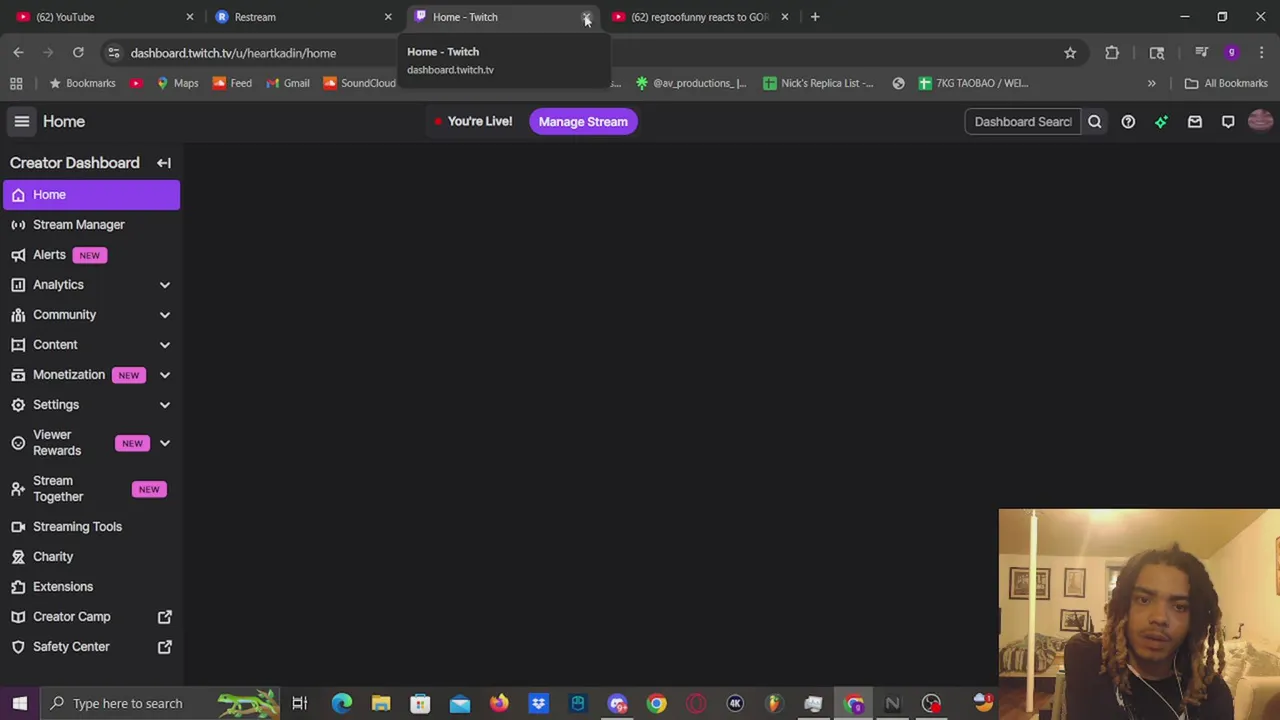Expand the Monetization section
This screenshot has height=720, width=1280.
point(165,375)
